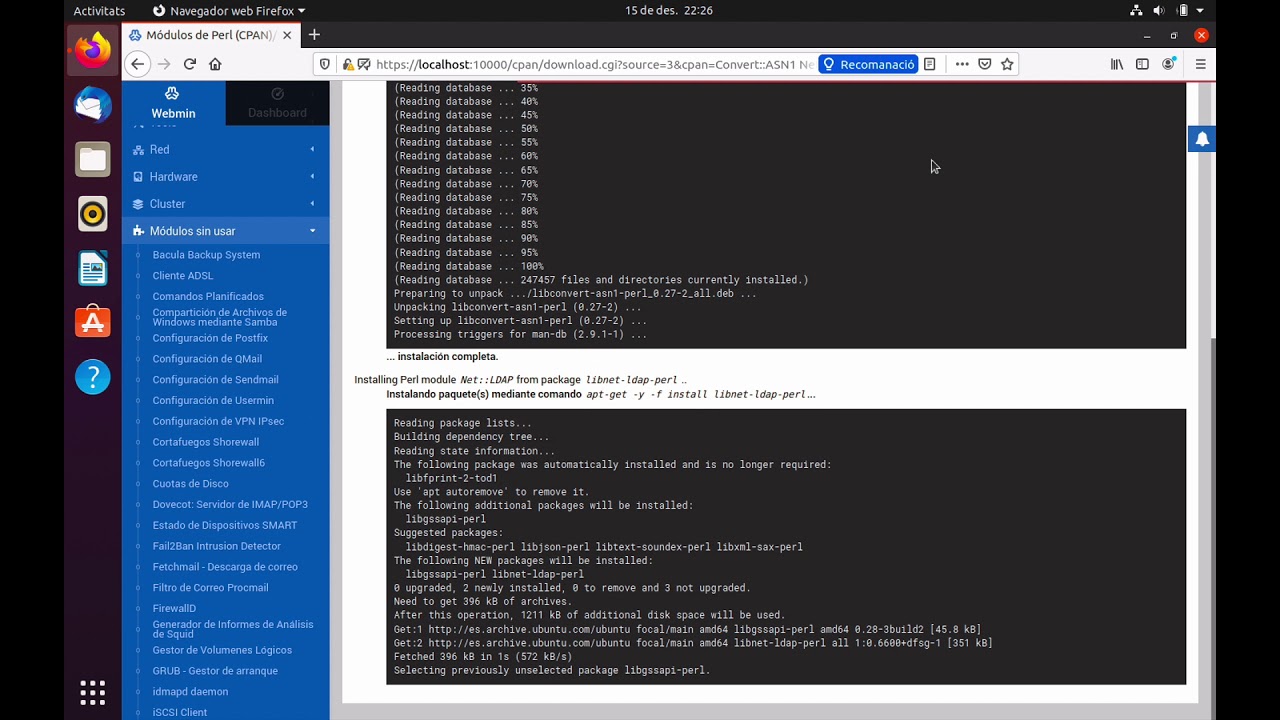Open Fetchmail - Descarga de correo
The width and height of the screenshot is (1280, 720).
click(x=225, y=567)
